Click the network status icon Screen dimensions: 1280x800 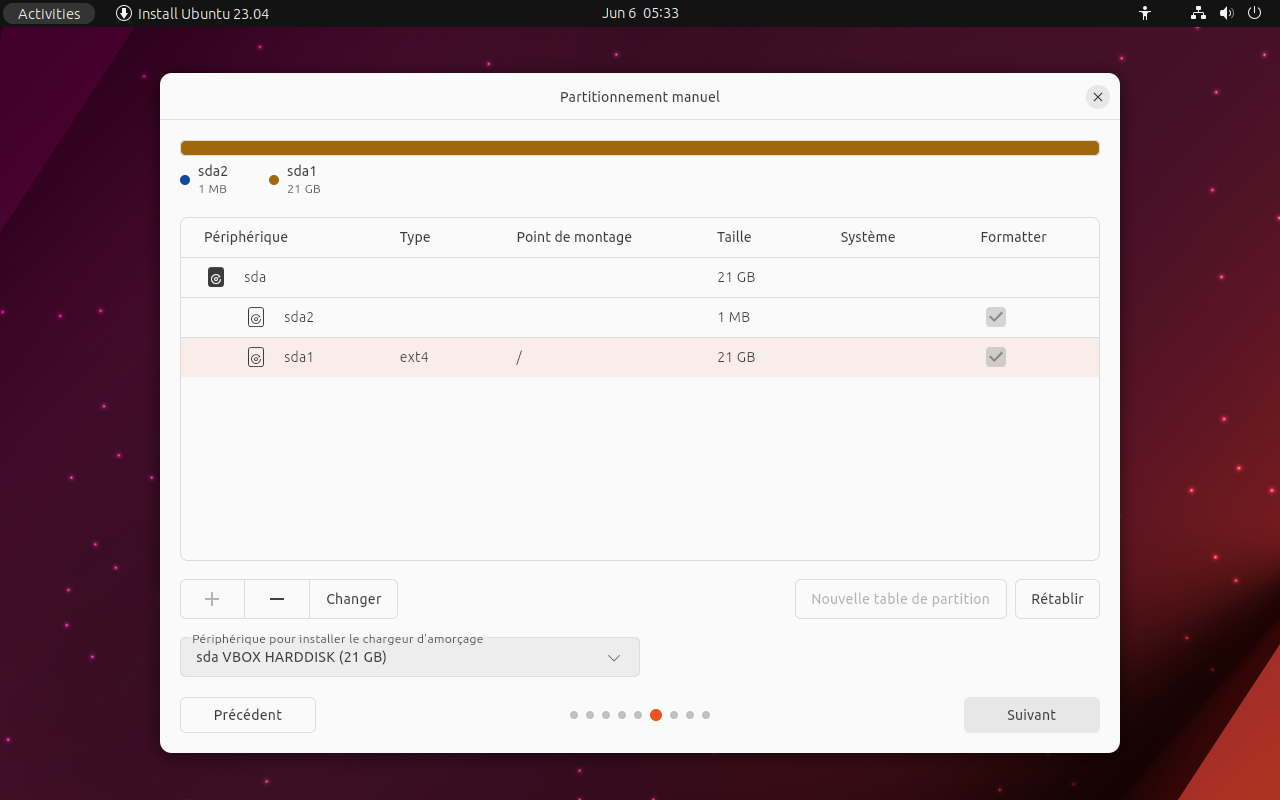click(x=1198, y=13)
